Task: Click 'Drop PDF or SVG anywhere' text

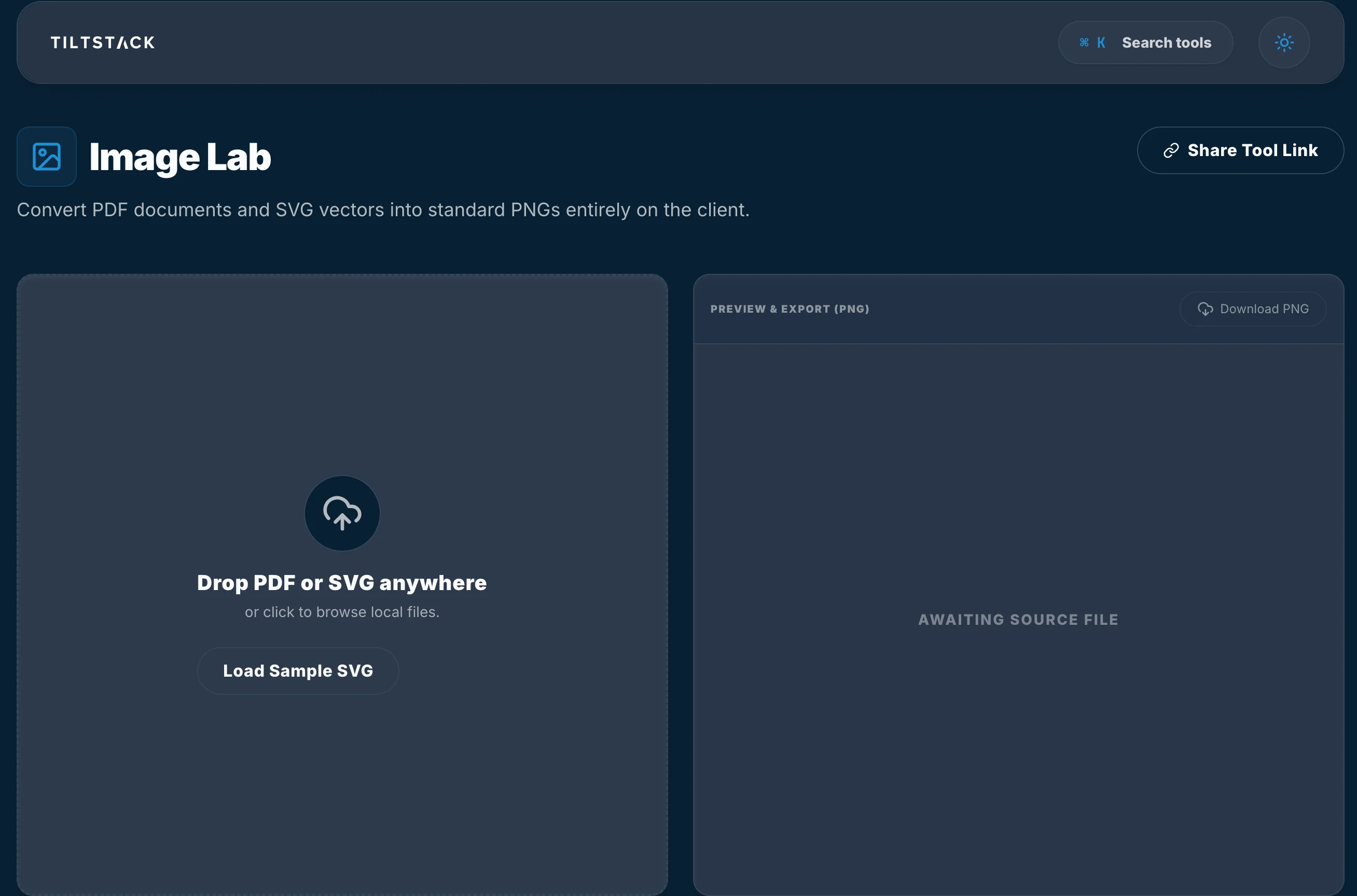Action: tap(342, 582)
